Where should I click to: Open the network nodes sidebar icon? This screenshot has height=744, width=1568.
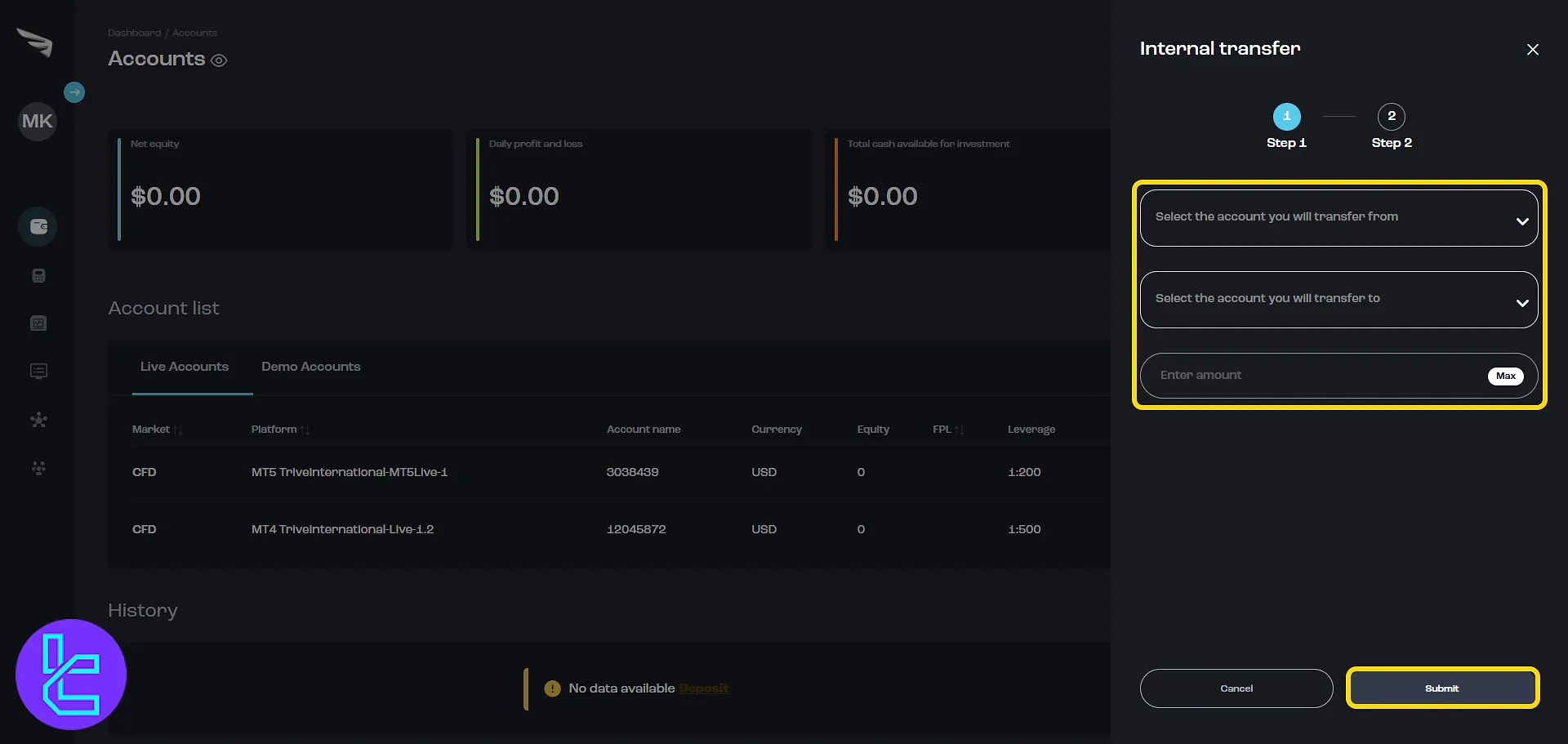pyautogui.click(x=38, y=420)
